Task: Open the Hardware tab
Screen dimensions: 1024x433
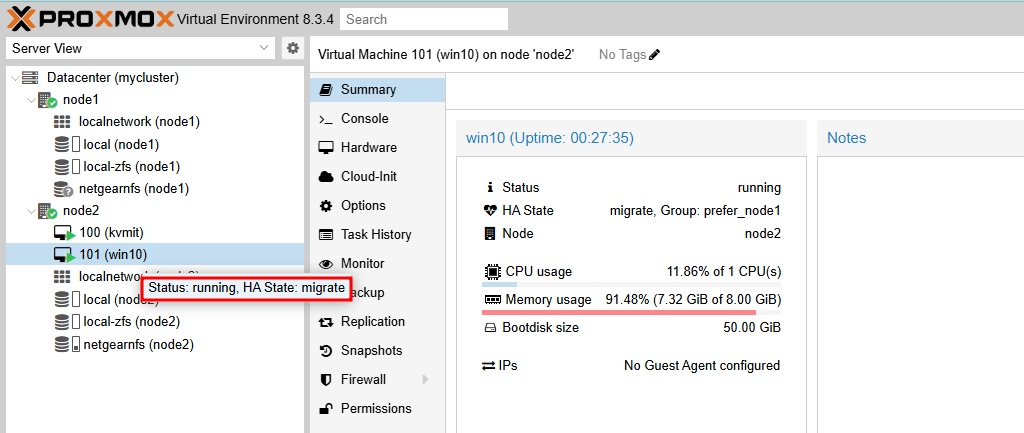Action: coord(377,148)
